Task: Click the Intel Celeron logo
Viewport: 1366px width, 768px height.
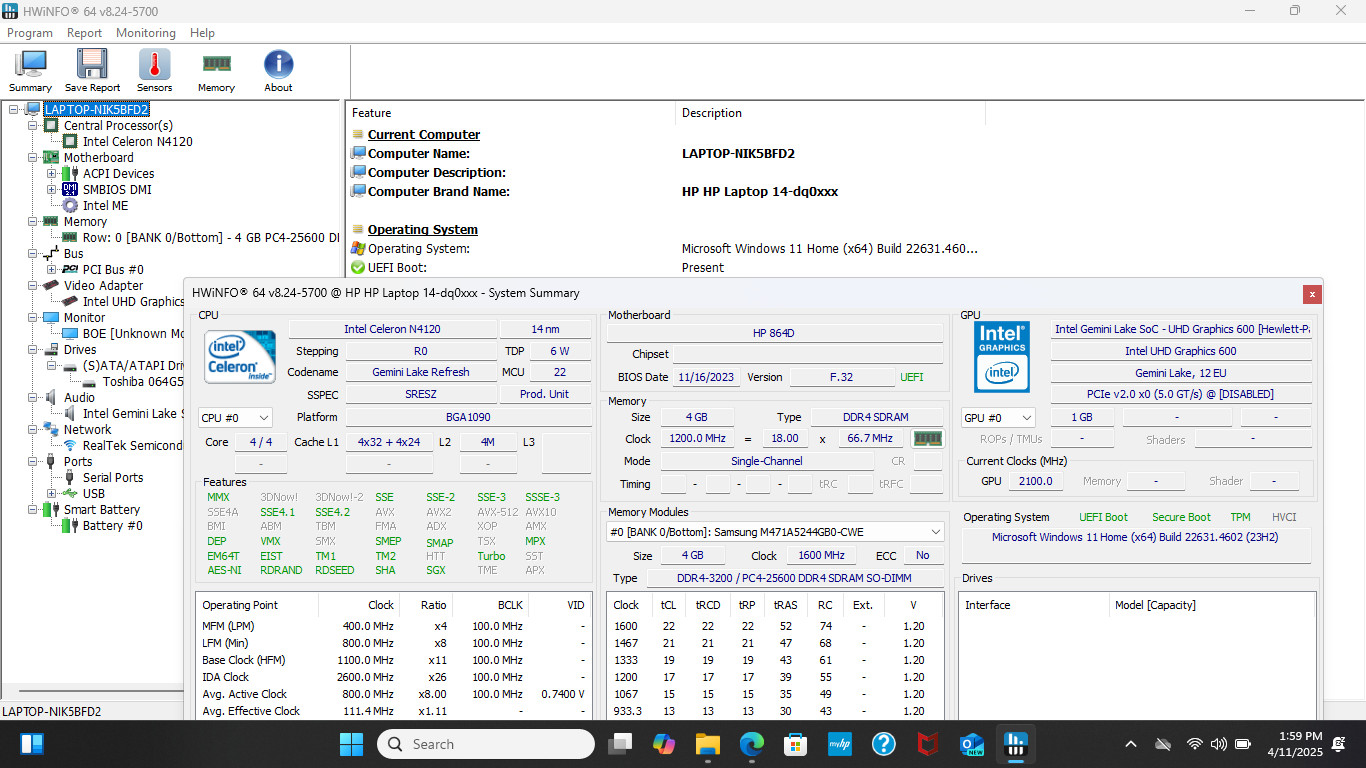Action: 240,358
